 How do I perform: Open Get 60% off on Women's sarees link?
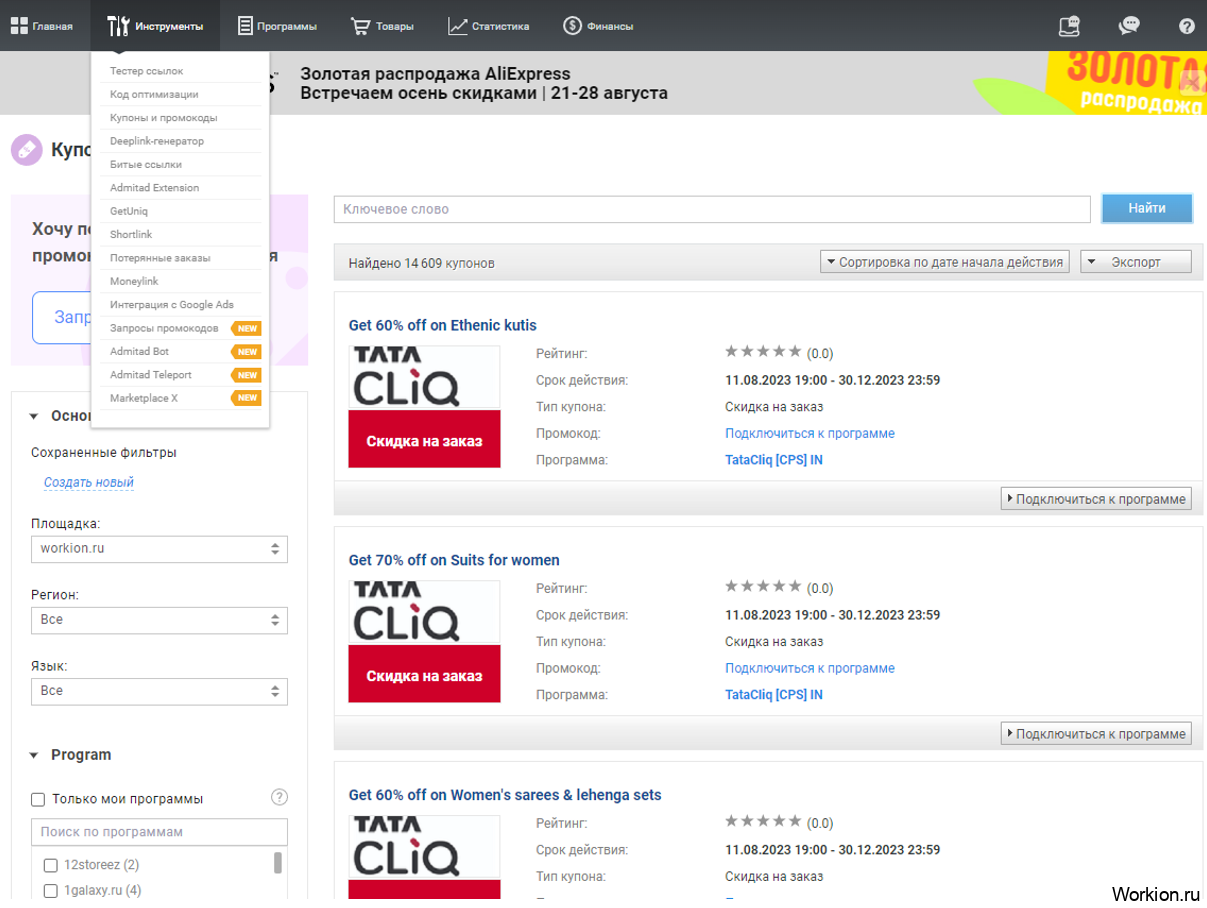505,795
